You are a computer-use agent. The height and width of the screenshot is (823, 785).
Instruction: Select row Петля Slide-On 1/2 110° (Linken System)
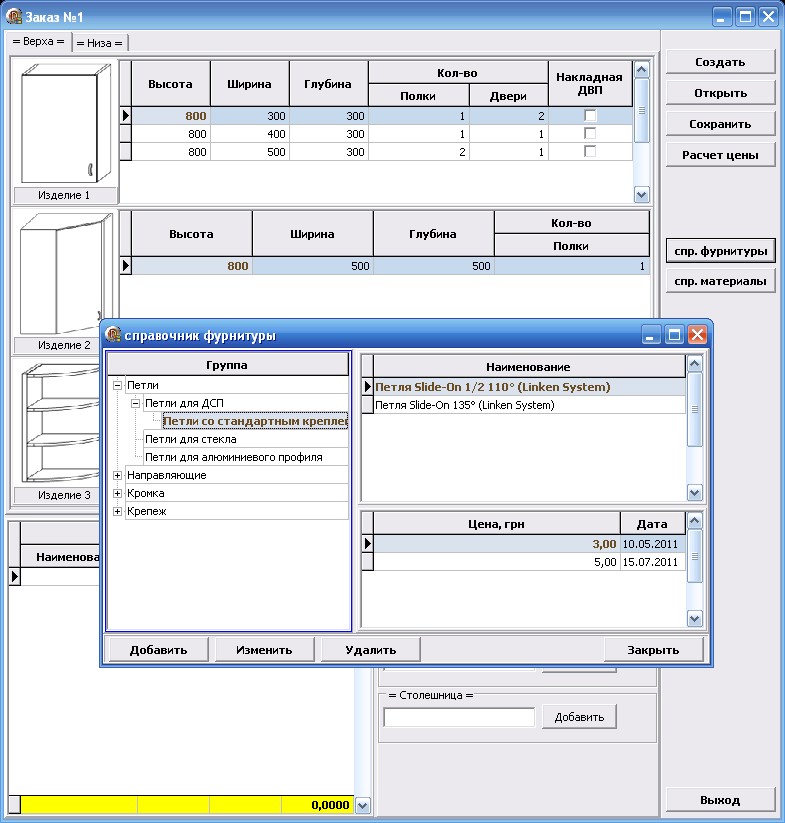point(529,387)
